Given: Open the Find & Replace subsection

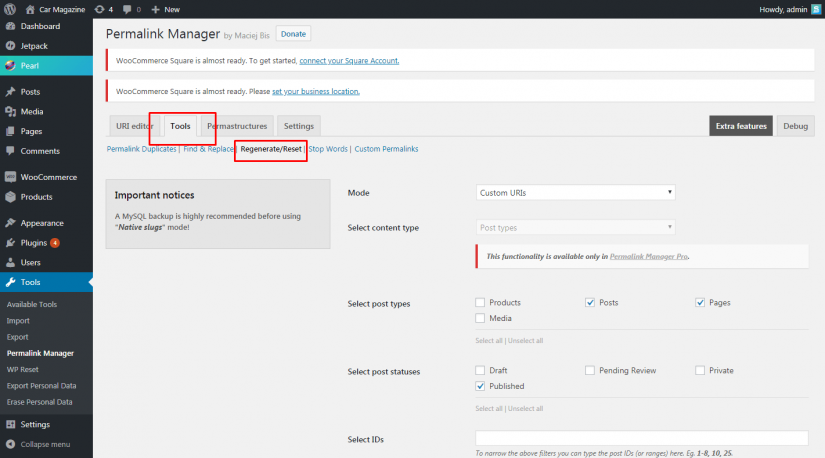Looking at the screenshot, I should tap(208, 149).
